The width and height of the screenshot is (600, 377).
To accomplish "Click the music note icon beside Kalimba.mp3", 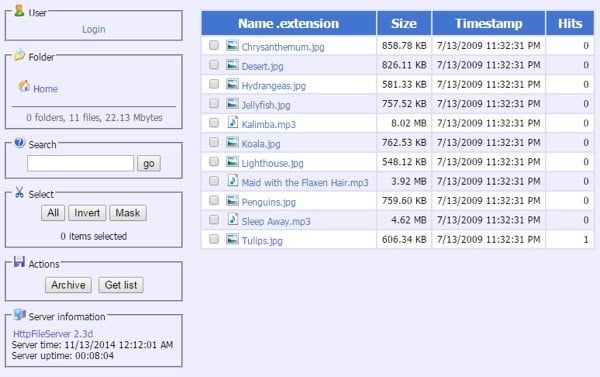I will tap(232, 122).
